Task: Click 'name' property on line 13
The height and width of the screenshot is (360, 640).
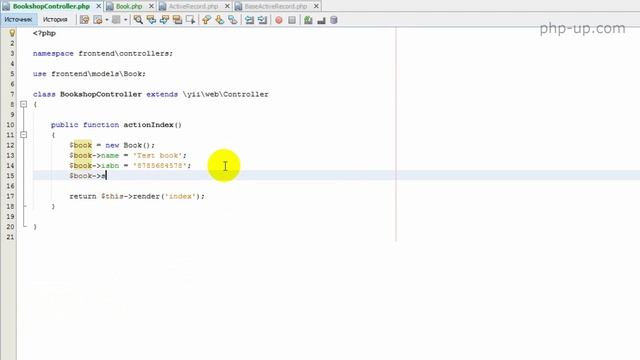Action: point(110,156)
